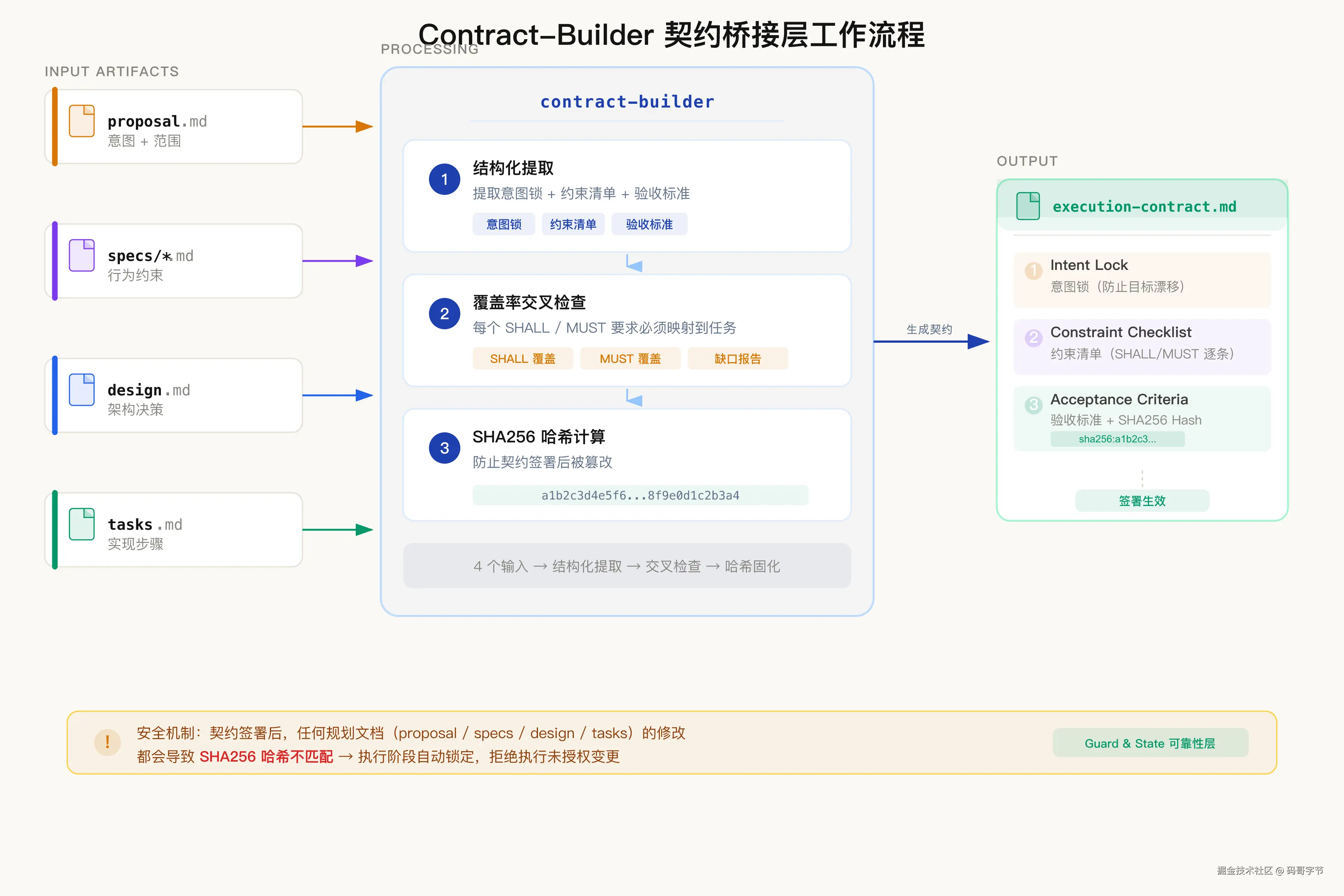Click the 实现步骤 subtitle
Screen dimensions: 1344x896
tap(136, 544)
